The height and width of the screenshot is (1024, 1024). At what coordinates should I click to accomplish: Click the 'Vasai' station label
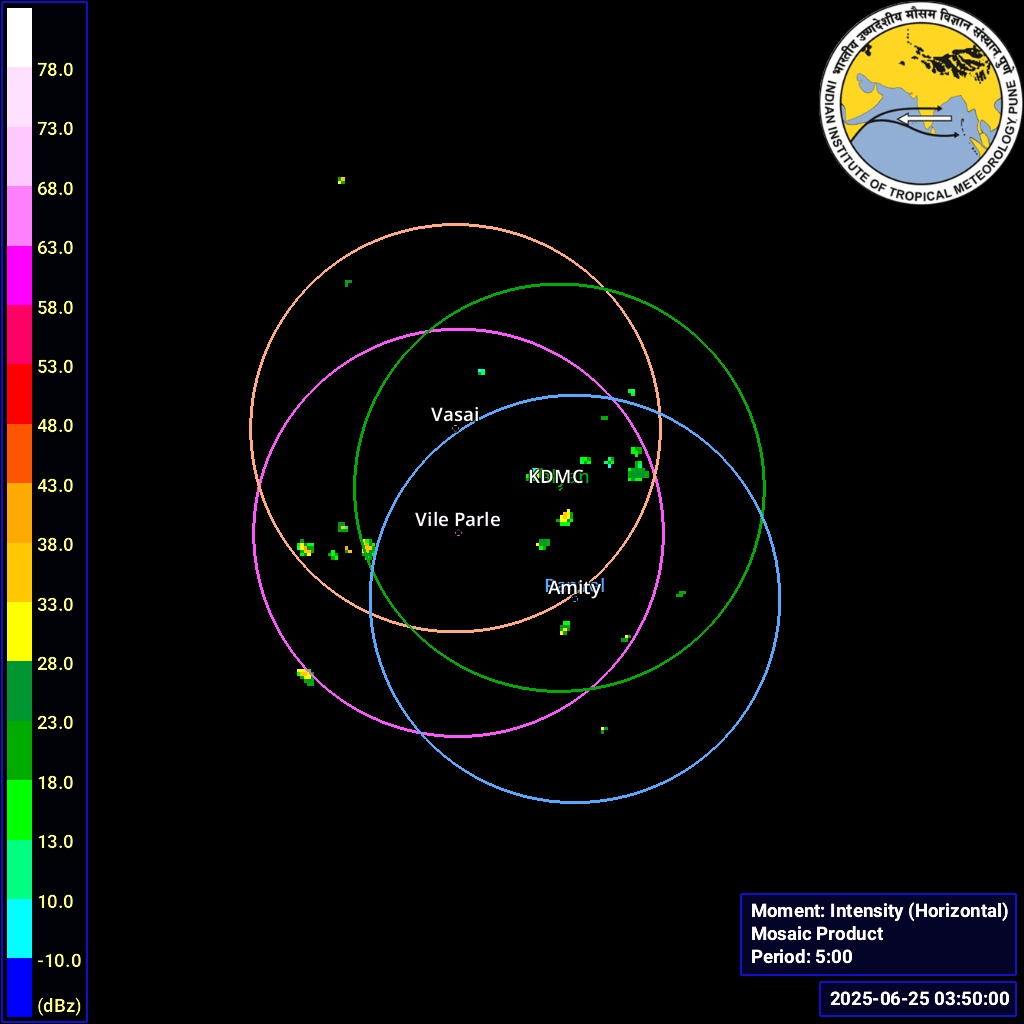click(455, 414)
